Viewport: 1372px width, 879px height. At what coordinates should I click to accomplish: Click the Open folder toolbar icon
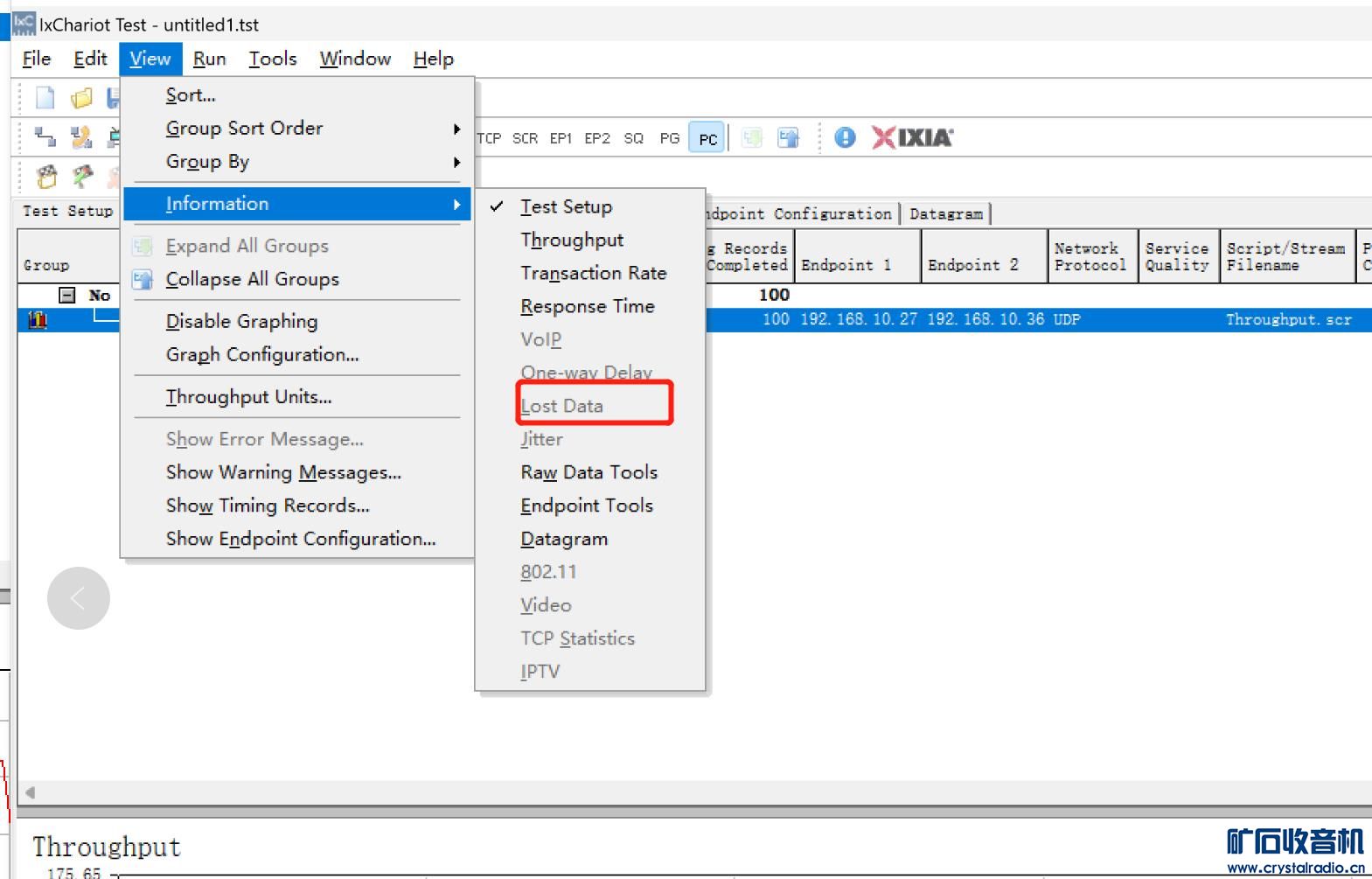(81, 97)
